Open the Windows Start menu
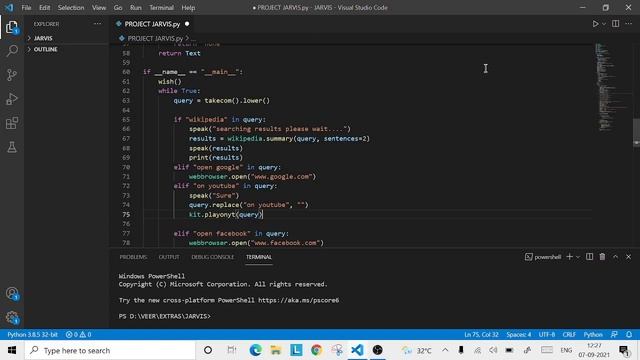Image resolution: width=640 pixels, height=360 pixels. [12, 350]
